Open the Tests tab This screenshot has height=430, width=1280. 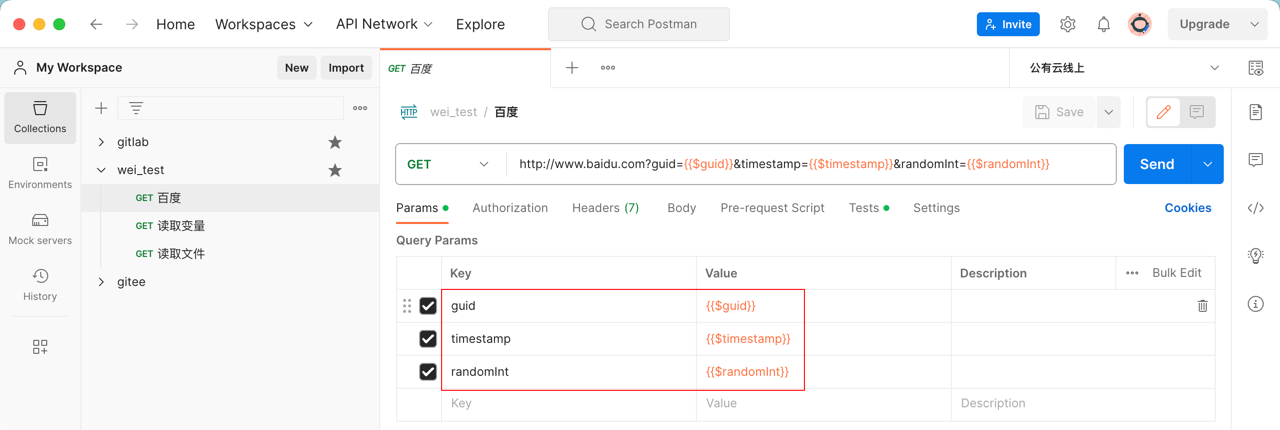pyautogui.click(x=868, y=208)
